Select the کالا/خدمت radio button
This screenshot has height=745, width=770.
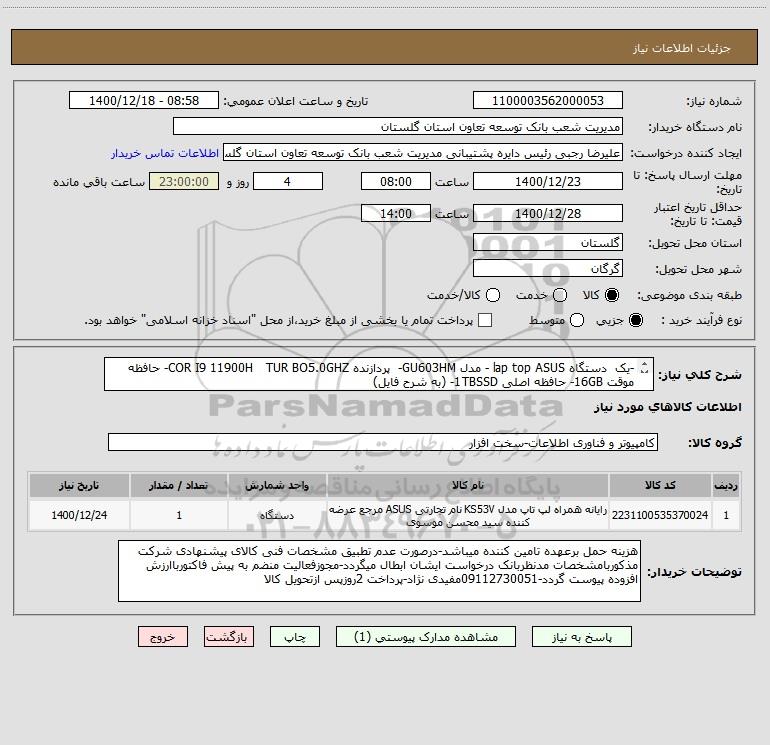(493, 295)
